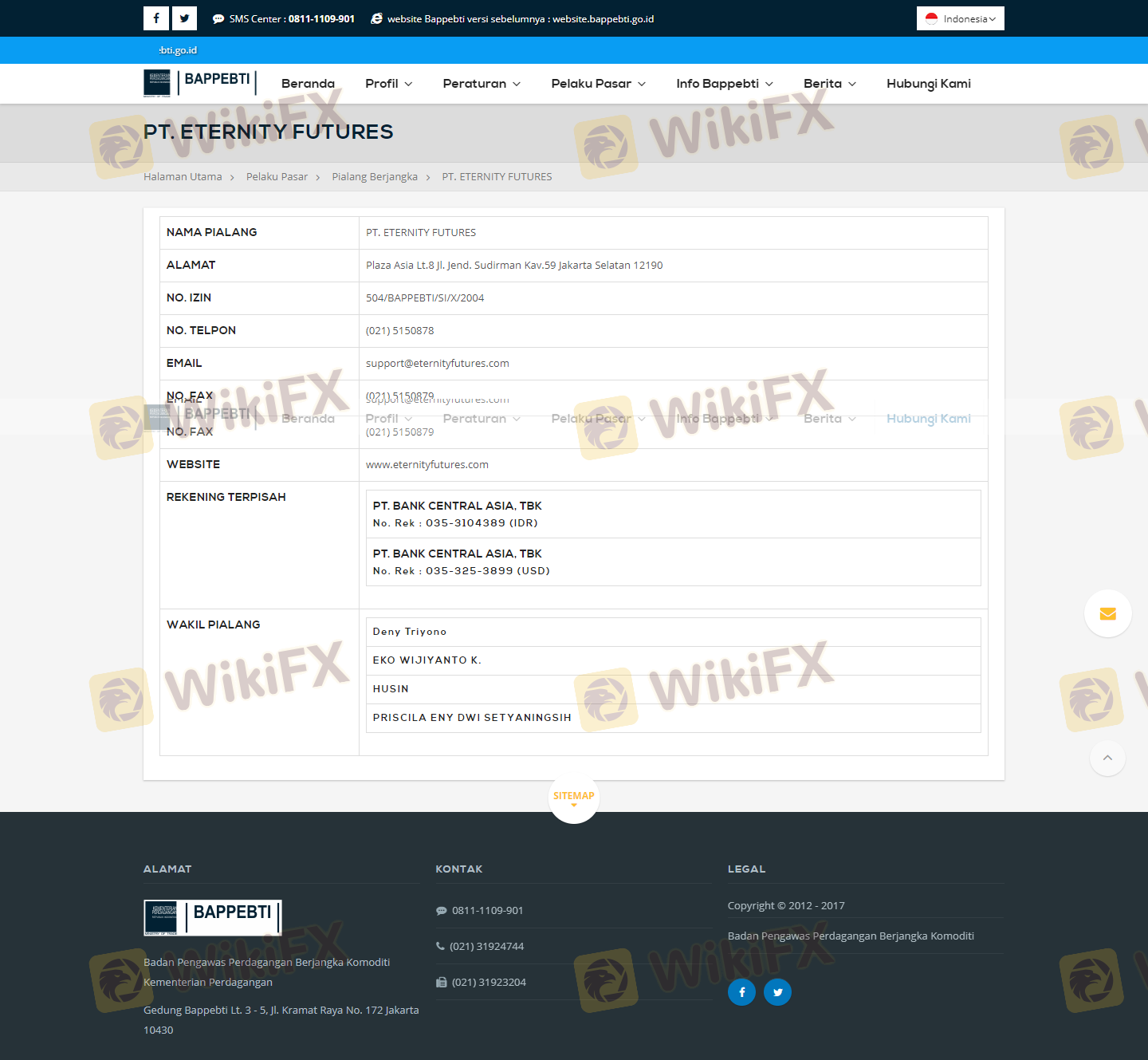Screen dimensions: 1148x1060
Task: Click the scroll-to-top arrow button
Action: click(1107, 758)
